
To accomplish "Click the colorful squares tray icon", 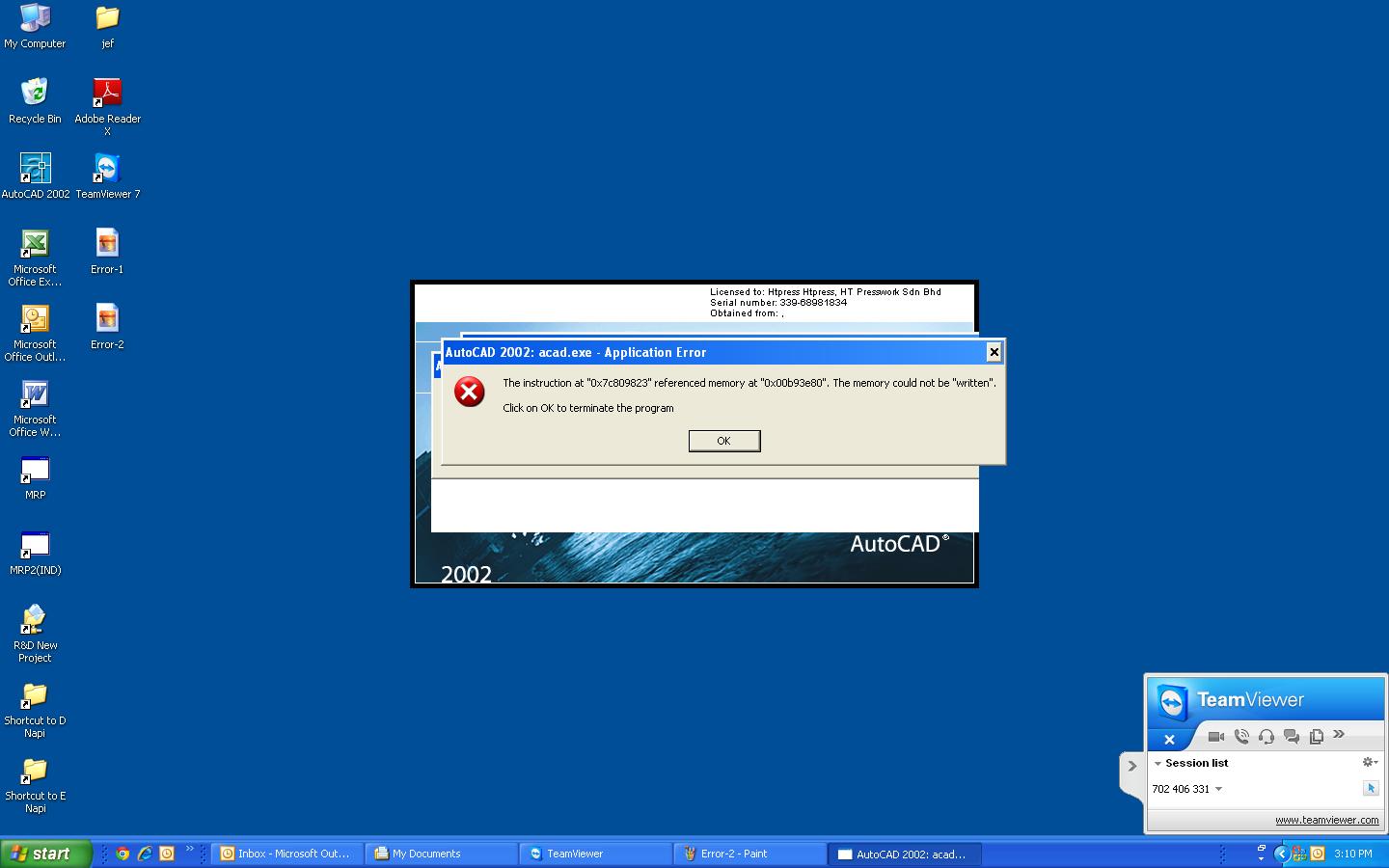I will pos(1299,854).
